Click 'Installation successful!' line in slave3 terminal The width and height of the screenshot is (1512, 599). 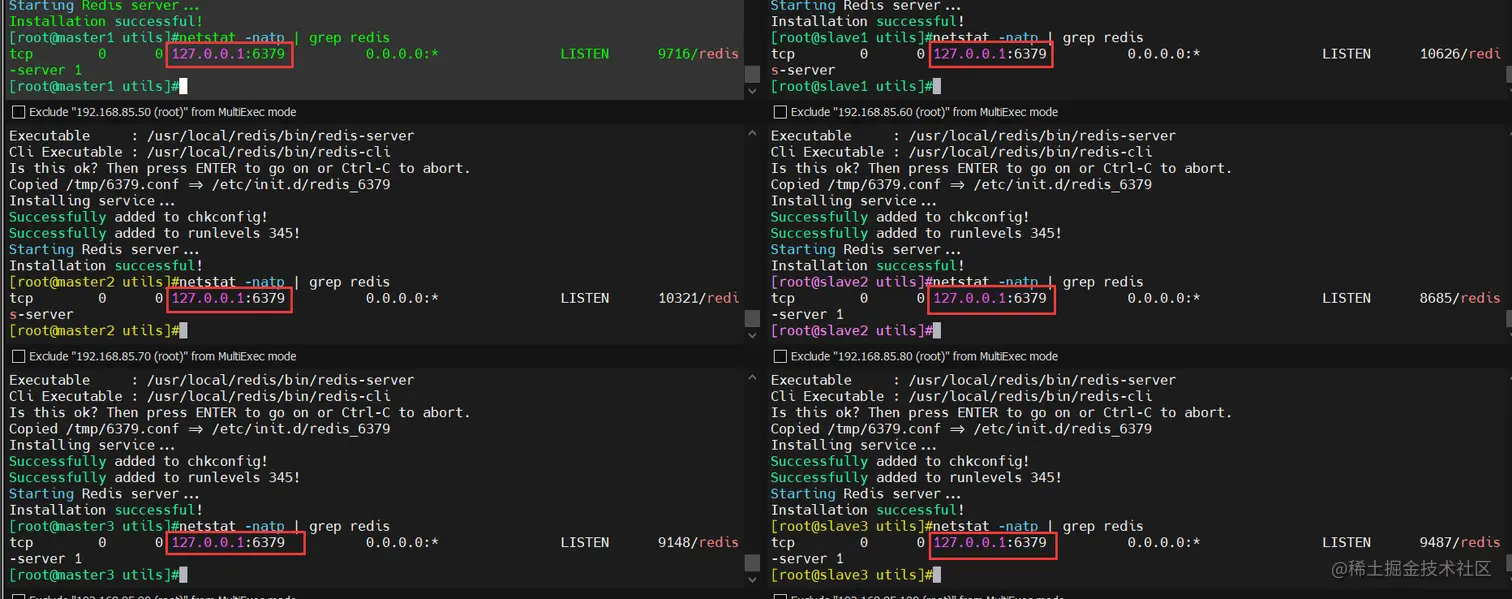(x=868, y=510)
